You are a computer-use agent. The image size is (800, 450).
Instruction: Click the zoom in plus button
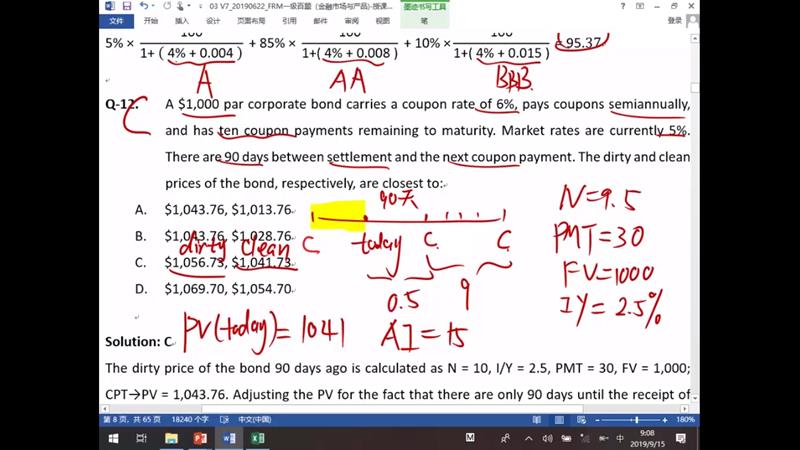665,420
